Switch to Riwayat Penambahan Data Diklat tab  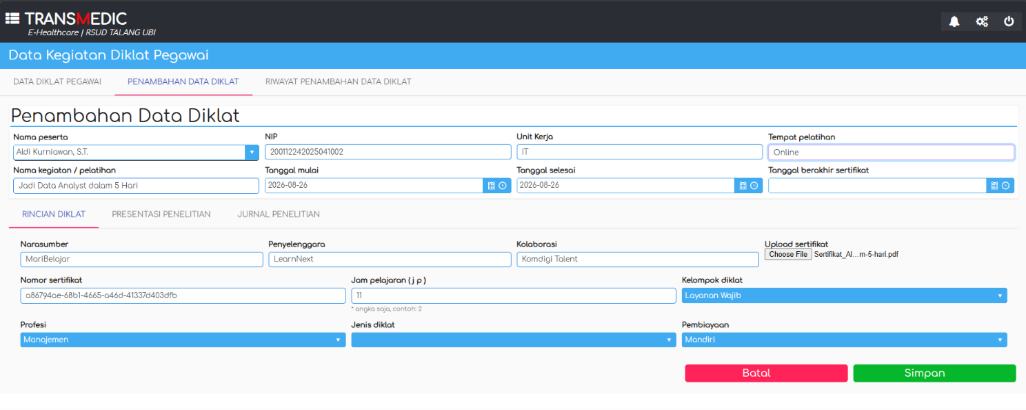tap(338, 82)
